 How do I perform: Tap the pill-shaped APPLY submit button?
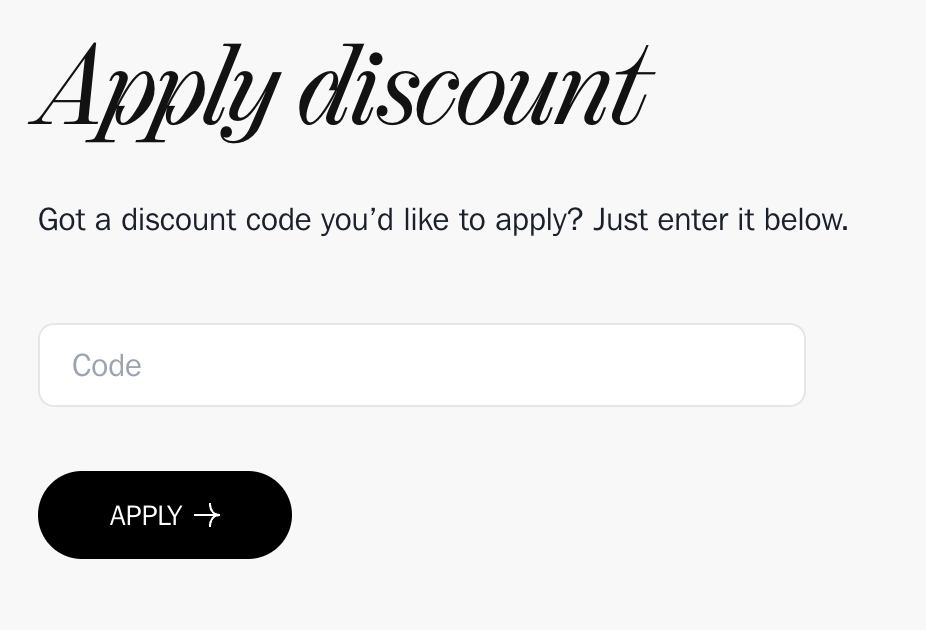pyautogui.click(x=165, y=515)
